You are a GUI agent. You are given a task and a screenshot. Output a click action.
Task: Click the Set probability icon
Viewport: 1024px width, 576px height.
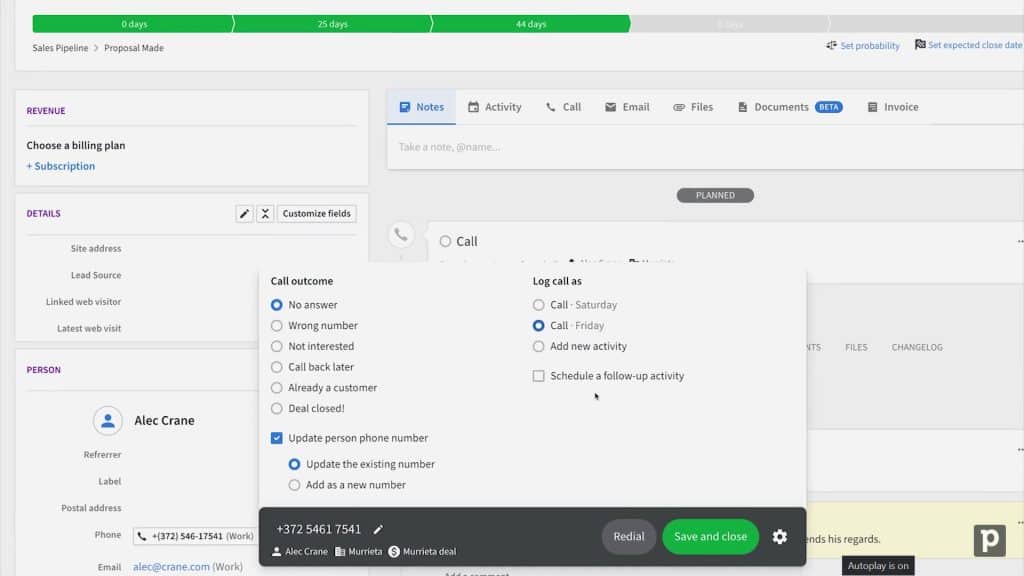coord(831,45)
